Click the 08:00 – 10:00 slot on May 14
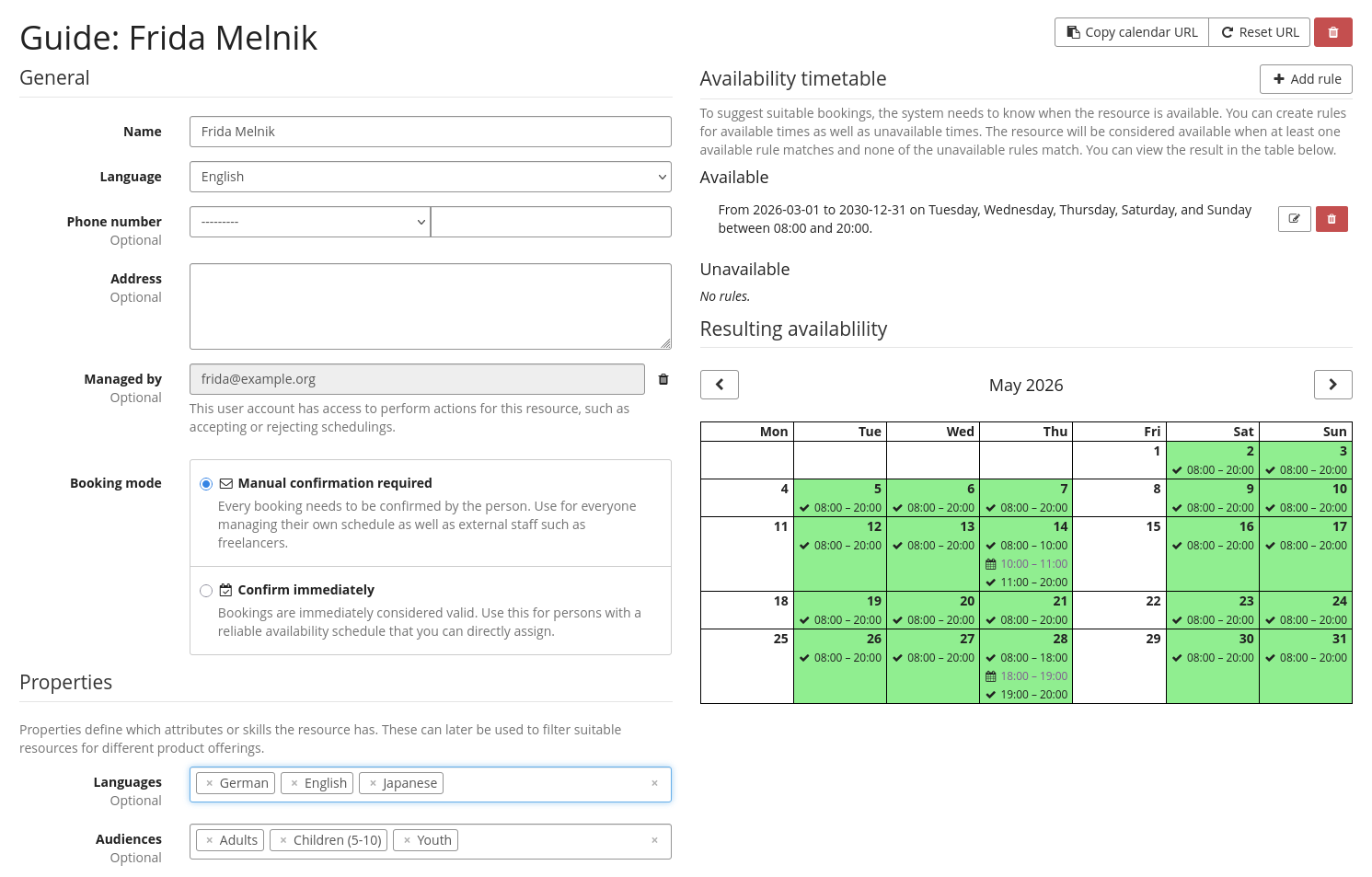 (1027, 546)
